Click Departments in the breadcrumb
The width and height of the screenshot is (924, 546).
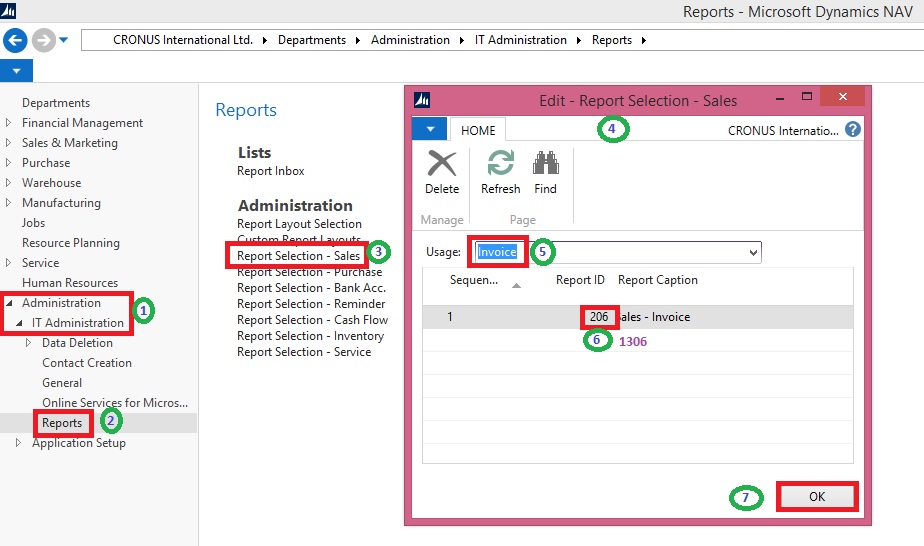click(x=312, y=40)
